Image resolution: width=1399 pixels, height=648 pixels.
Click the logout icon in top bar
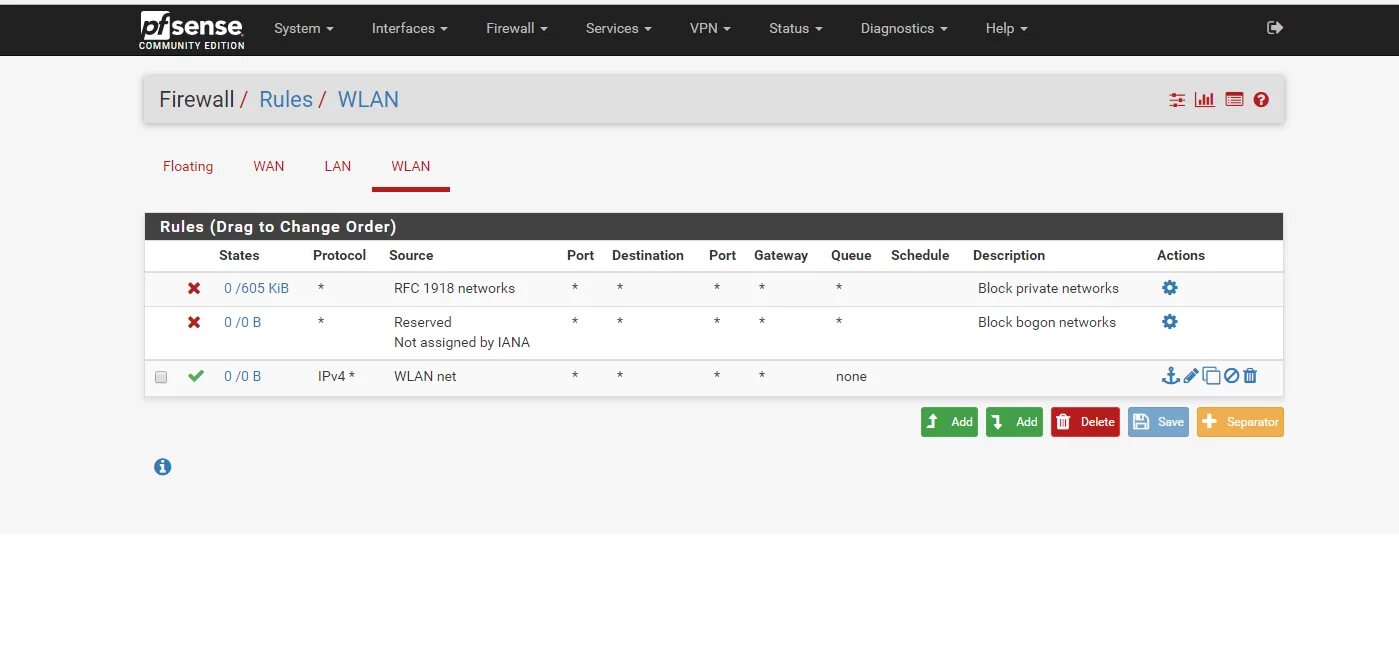[x=1274, y=28]
